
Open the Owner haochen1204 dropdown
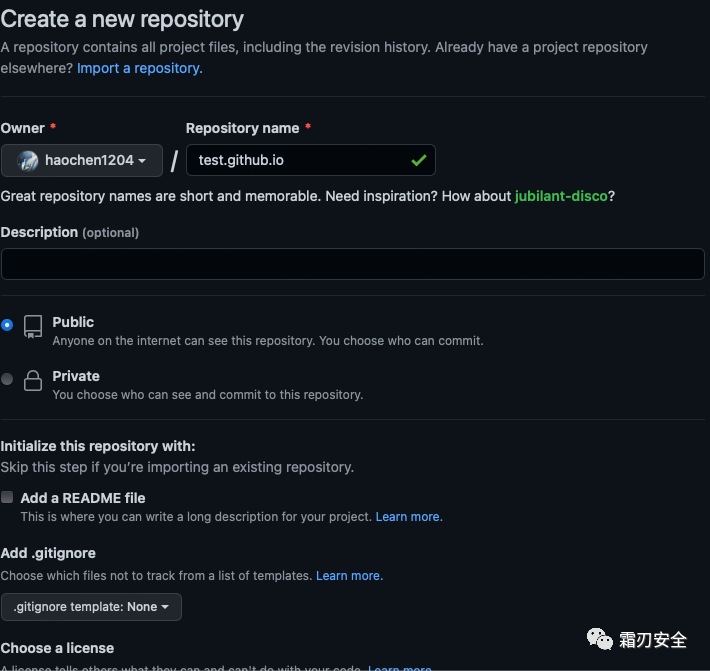(x=82, y=161)
